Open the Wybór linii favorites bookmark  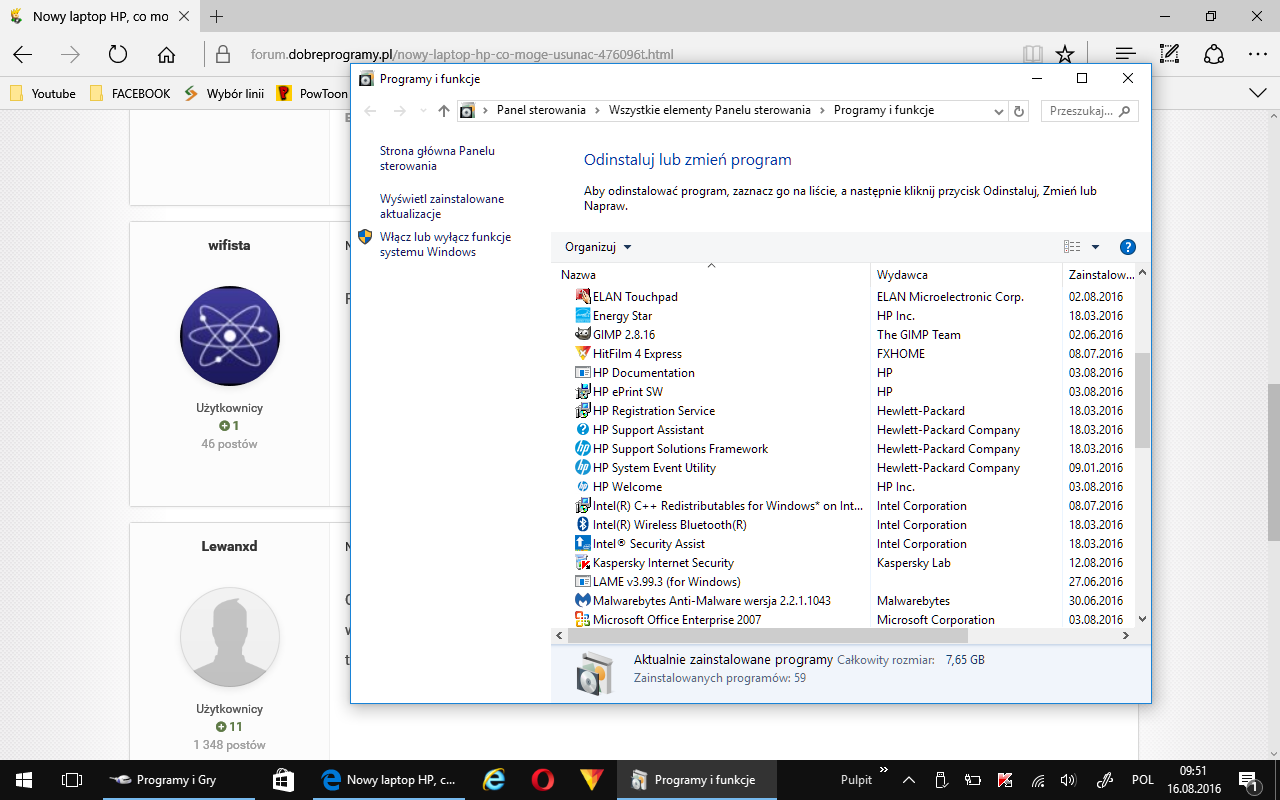tap(224, 93)
